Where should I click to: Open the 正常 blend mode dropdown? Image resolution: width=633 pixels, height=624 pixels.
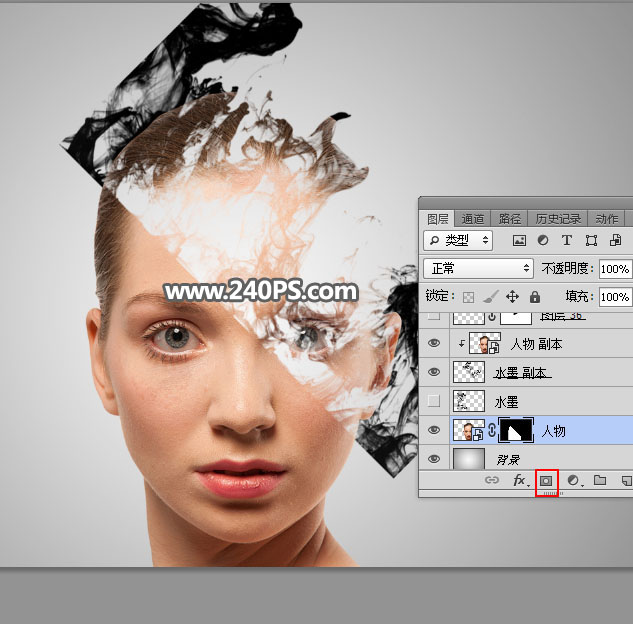coord(479,269)
